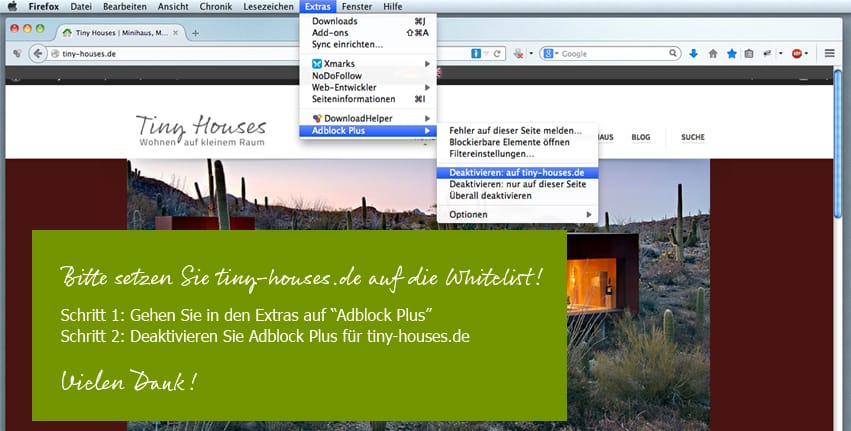Open the hamburger menu in Firefox
851x431 pixels.
[x=830, y=54]
